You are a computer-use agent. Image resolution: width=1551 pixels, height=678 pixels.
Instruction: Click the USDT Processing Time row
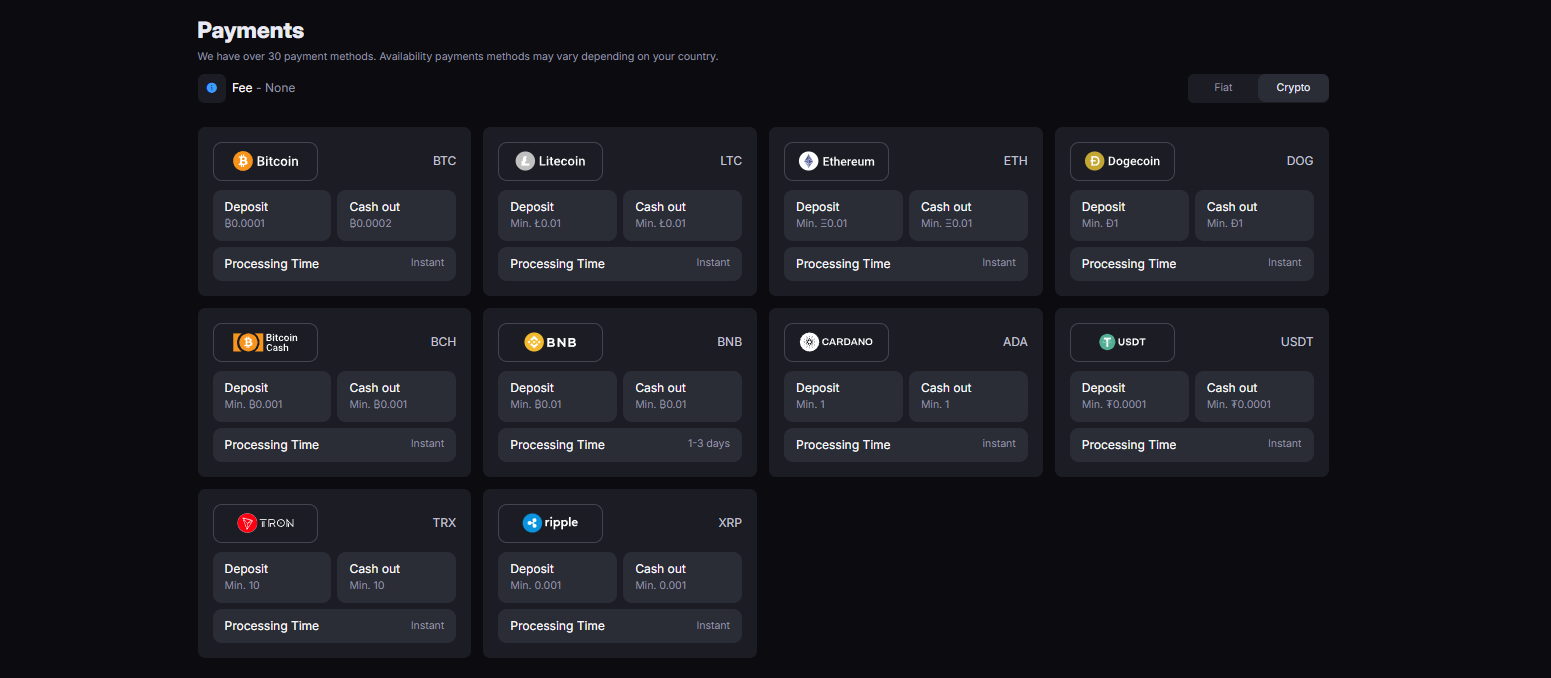tap(1192, 445)
